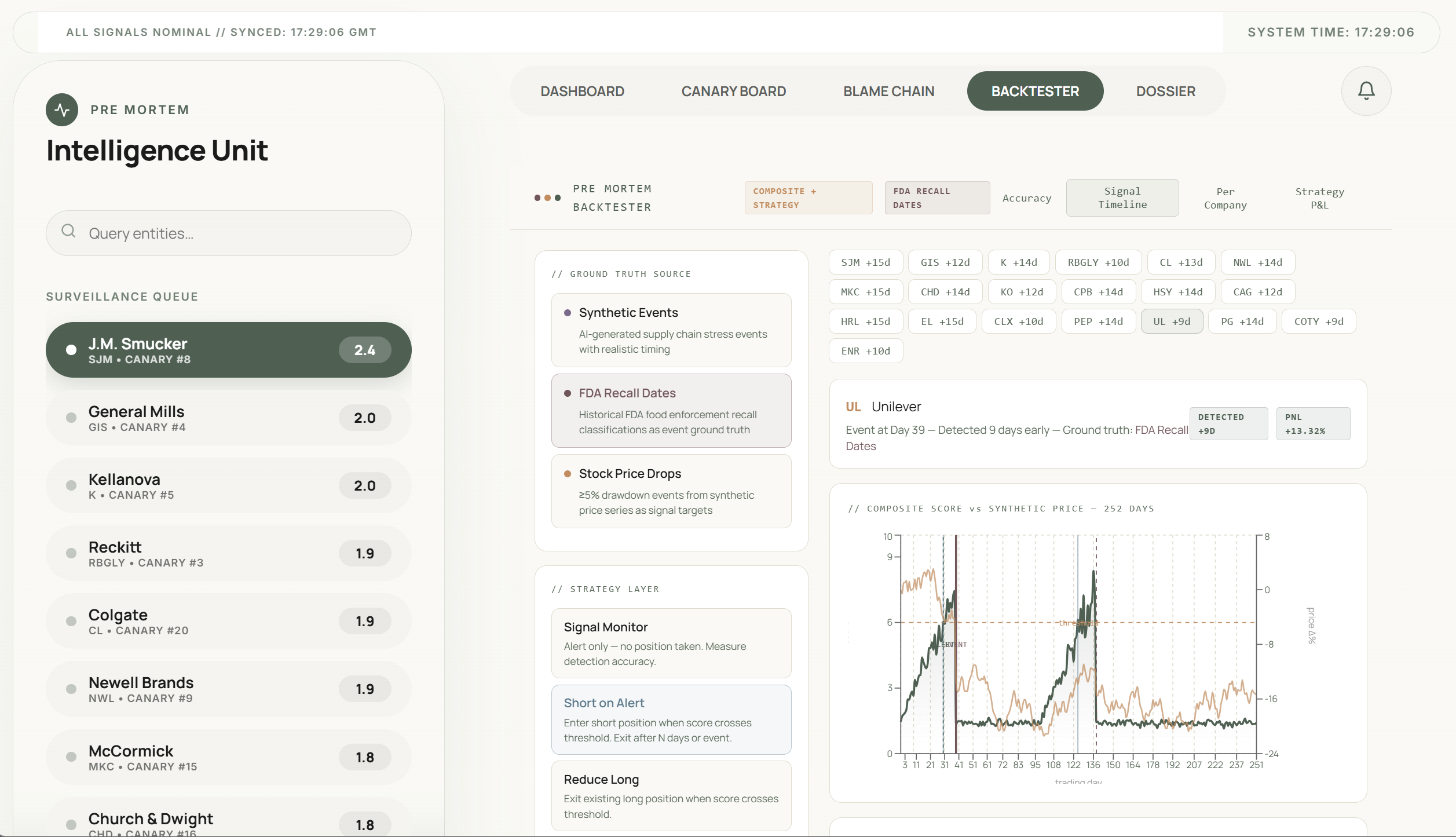The width and height of the screenshot is (1456, 837).
Task: Click the EVENT marker on the chart
Action: coord(956,644)
